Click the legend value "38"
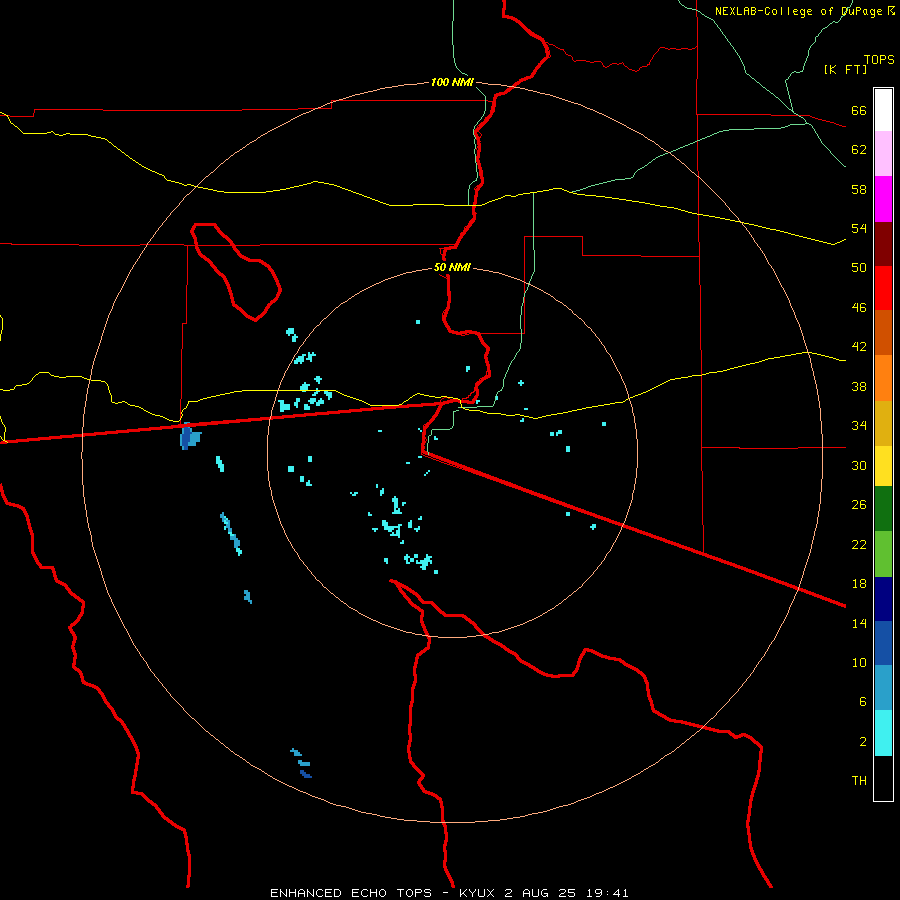The image size is (900, 900). (859, 387)
